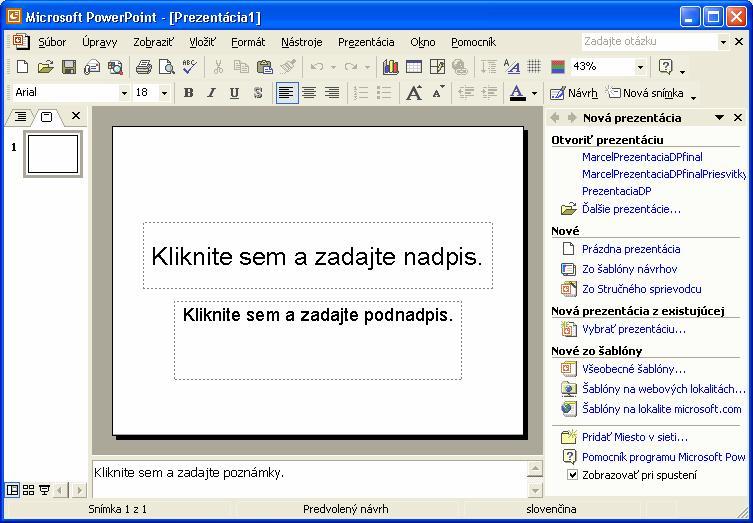Open the Arial font name dropdown
Image resolution: width=753 pixels, height=523 pixels.
(x=124, y=93)
